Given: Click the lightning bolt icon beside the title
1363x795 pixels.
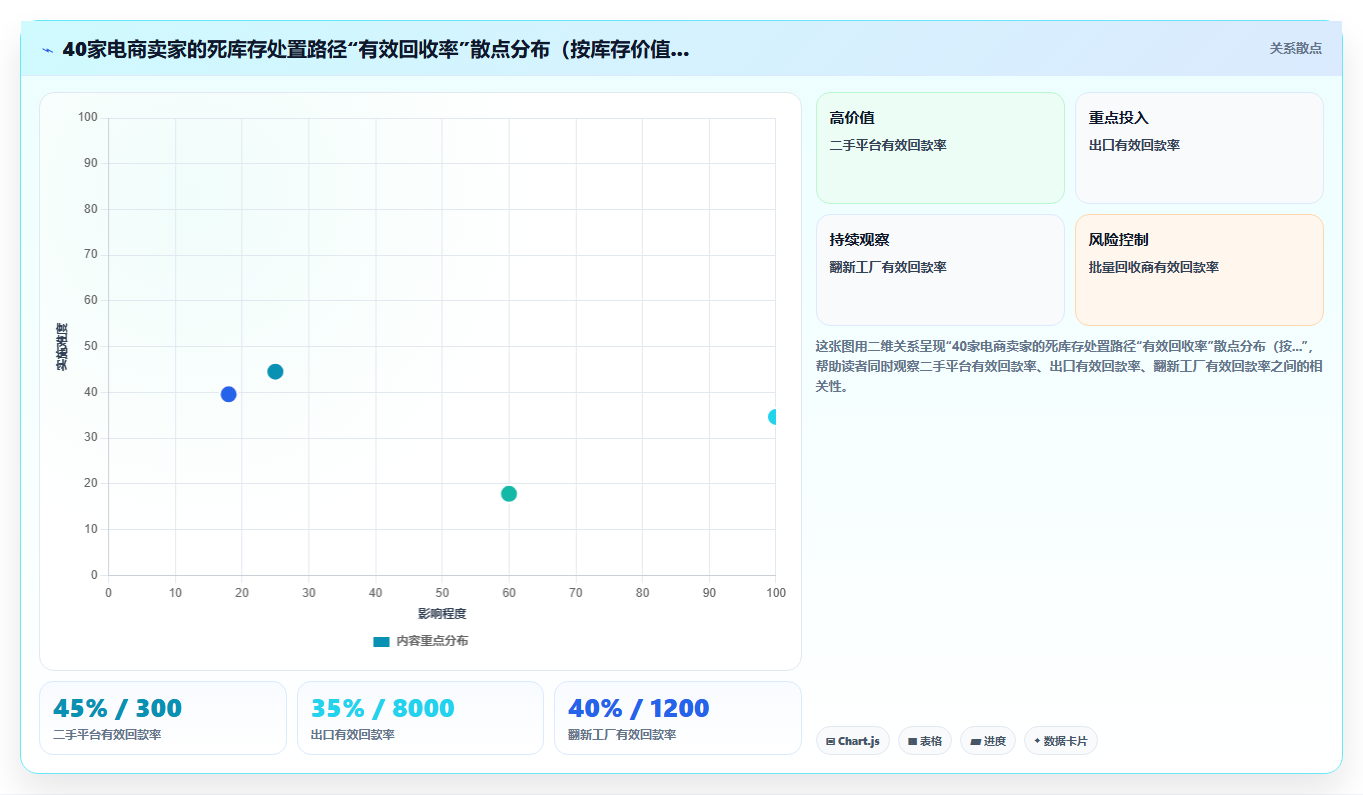Looking at the screenshot, I should (x=47, y=50).
